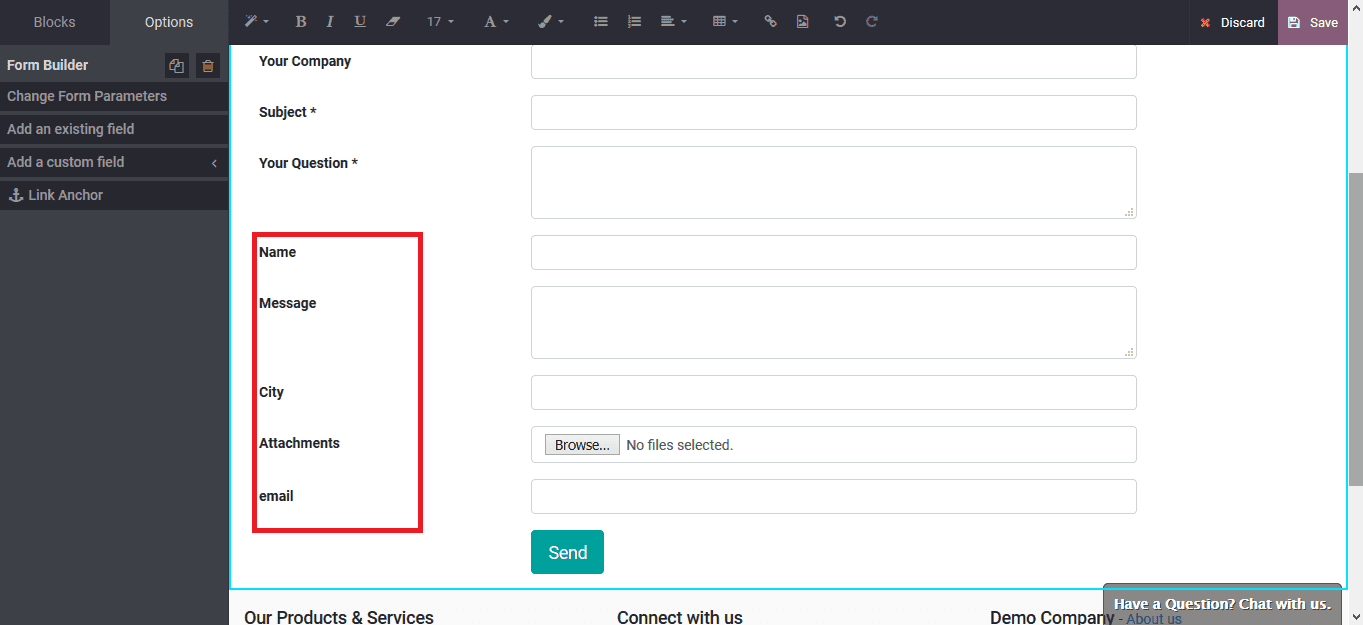Click Browse to attach a file
1363x625 pixels.
(x=582, y=445)
